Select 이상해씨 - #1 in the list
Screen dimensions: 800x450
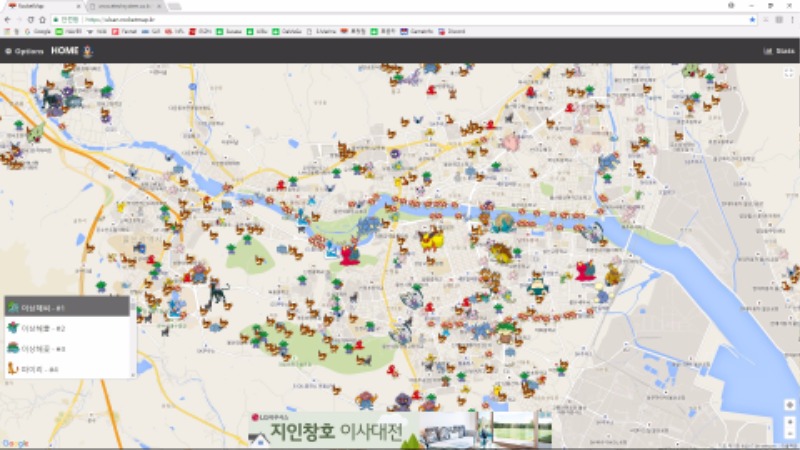67,308
